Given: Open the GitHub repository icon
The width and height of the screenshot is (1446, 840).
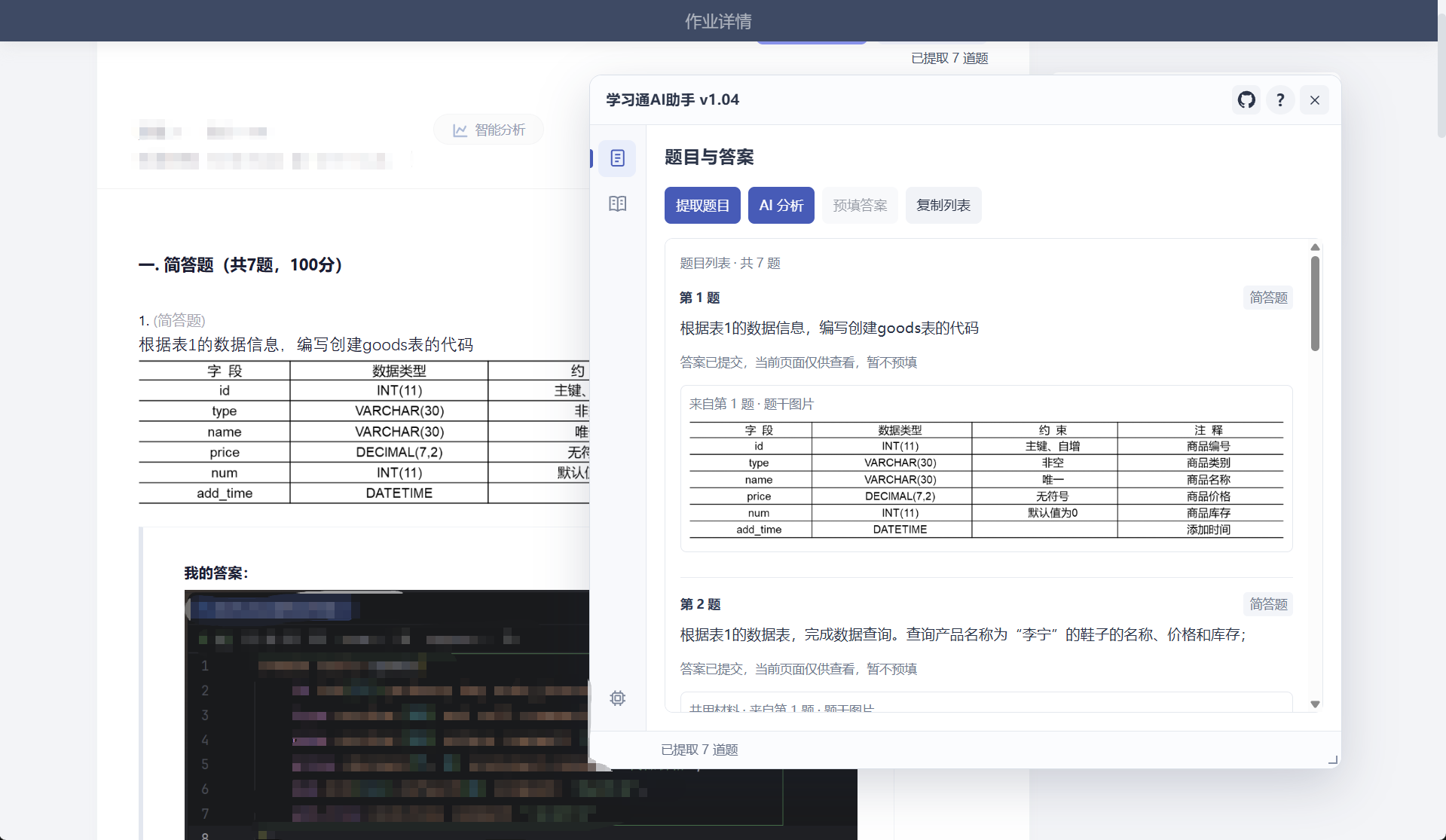Looking at the screenshot, I should [1246, 99].
